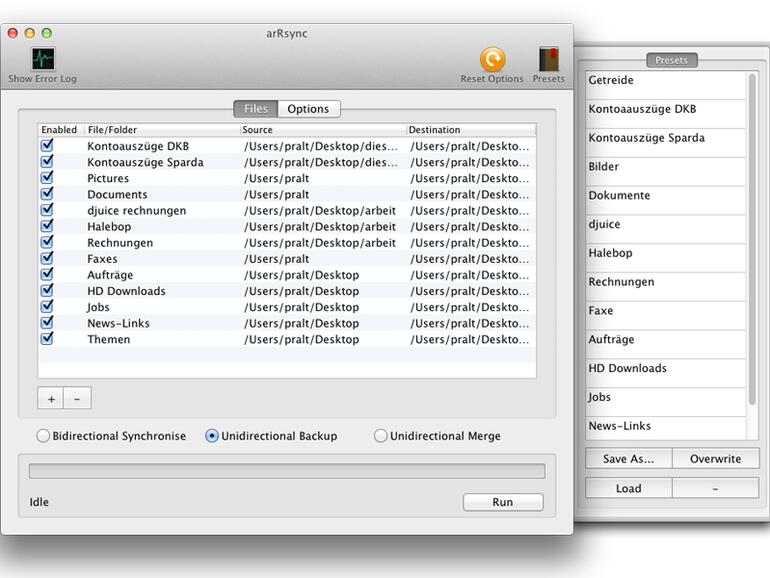Select the News-Links preset in drawer
This screenshot has height=578, width=770.
coord(665,426)
